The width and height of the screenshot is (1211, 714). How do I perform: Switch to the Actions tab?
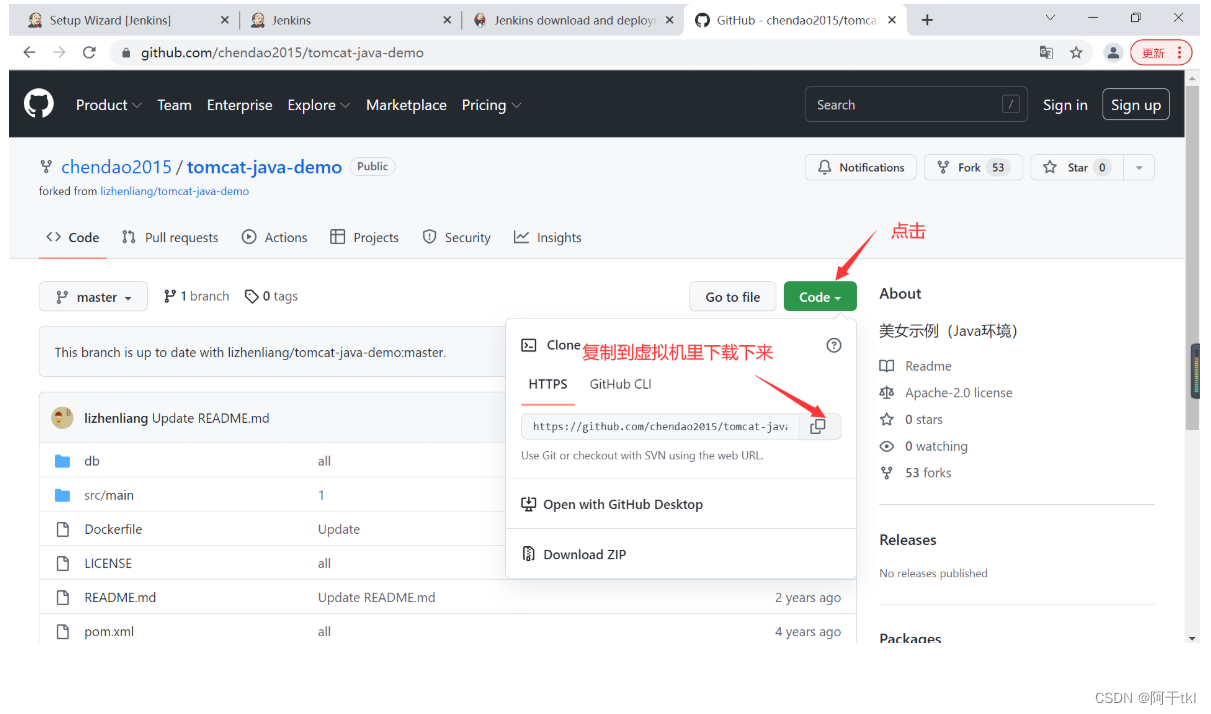point(275,237)
